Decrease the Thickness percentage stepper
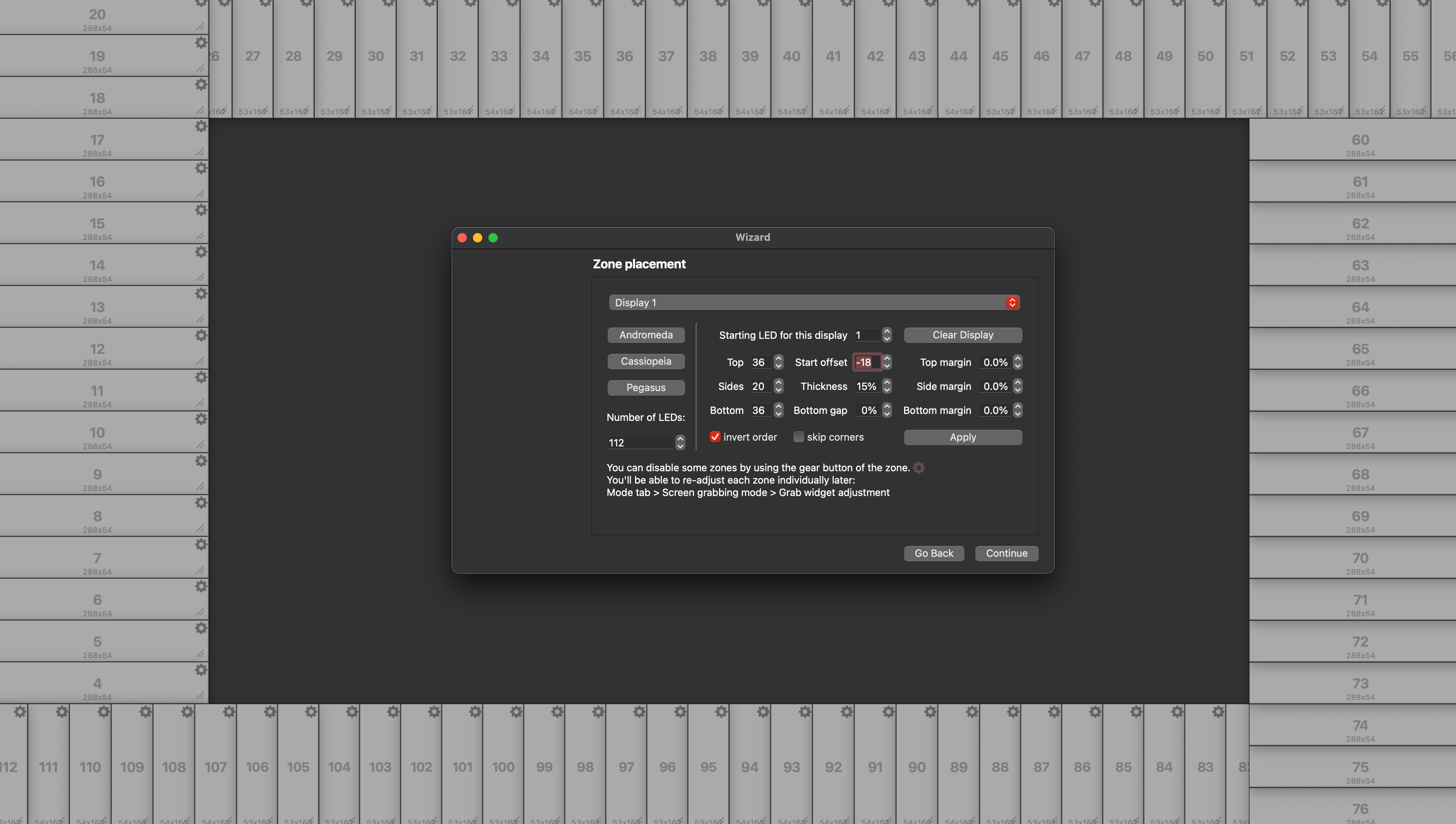 pyautogui.click(x=887, y=390)
